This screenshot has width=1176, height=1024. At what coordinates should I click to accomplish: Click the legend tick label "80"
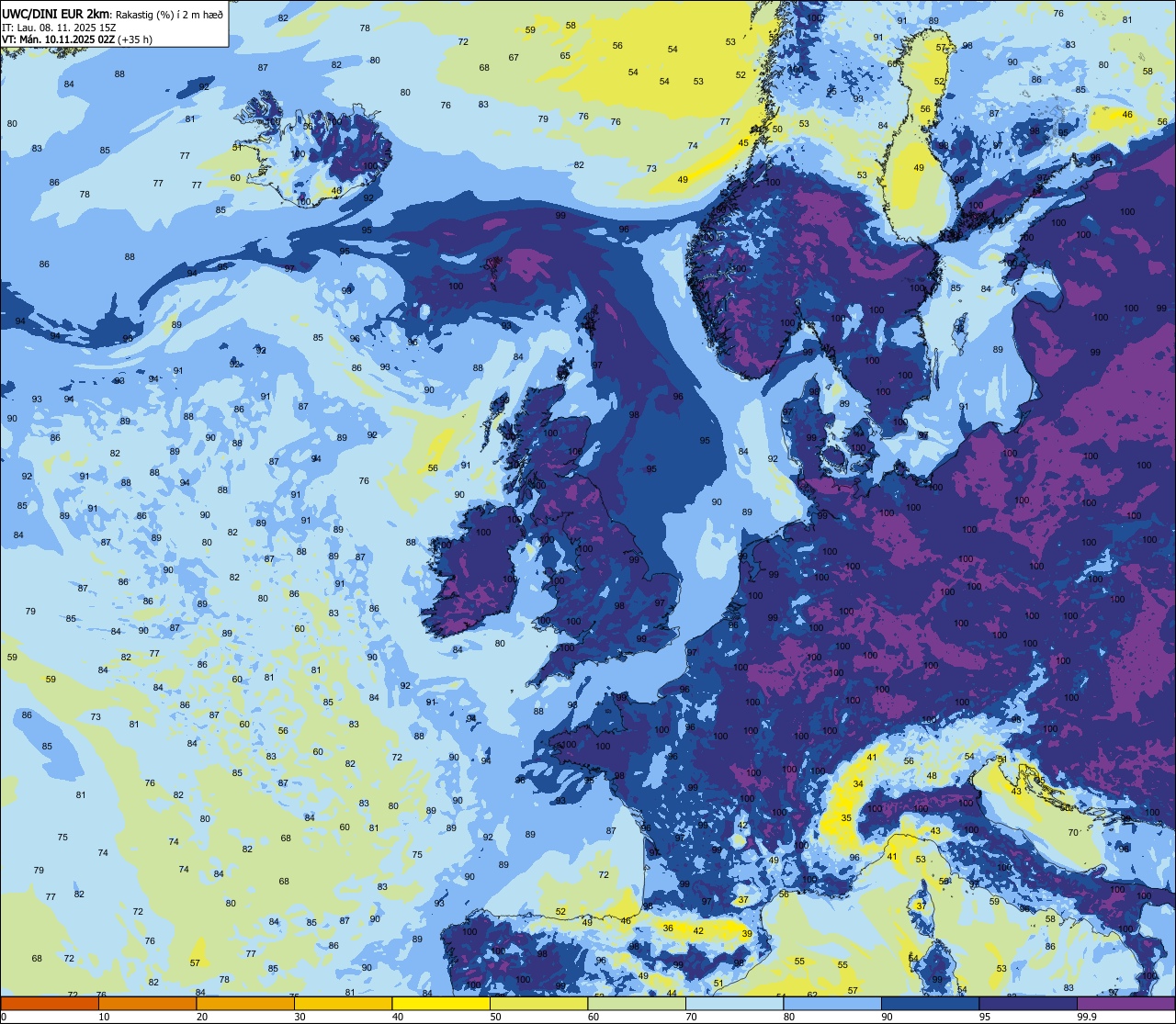pyautogui.click(x=789, y=1018)
